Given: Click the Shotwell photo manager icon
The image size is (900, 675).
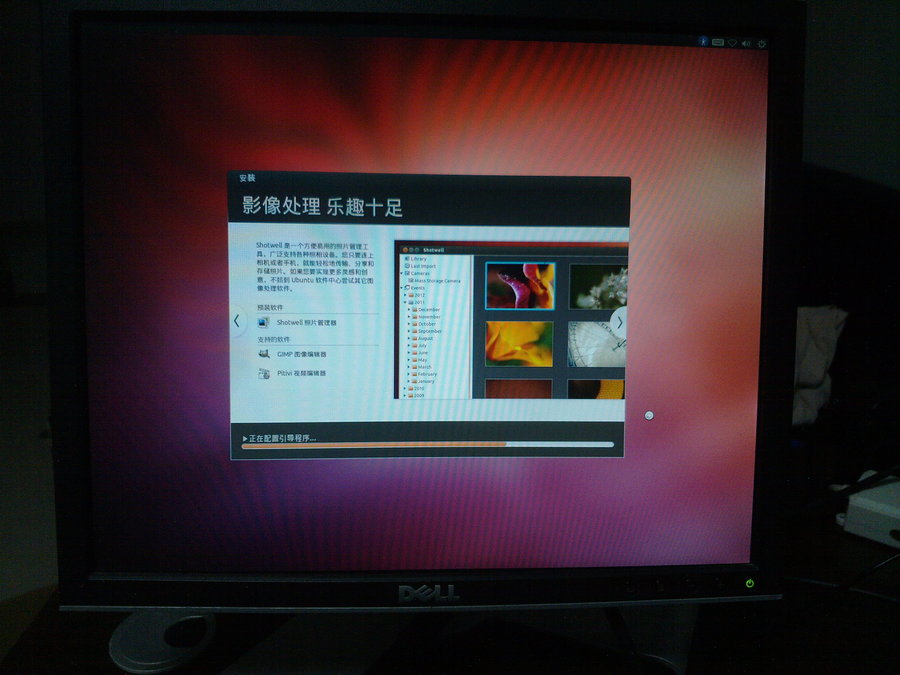Looking at the screenshot, I should 263,323.
